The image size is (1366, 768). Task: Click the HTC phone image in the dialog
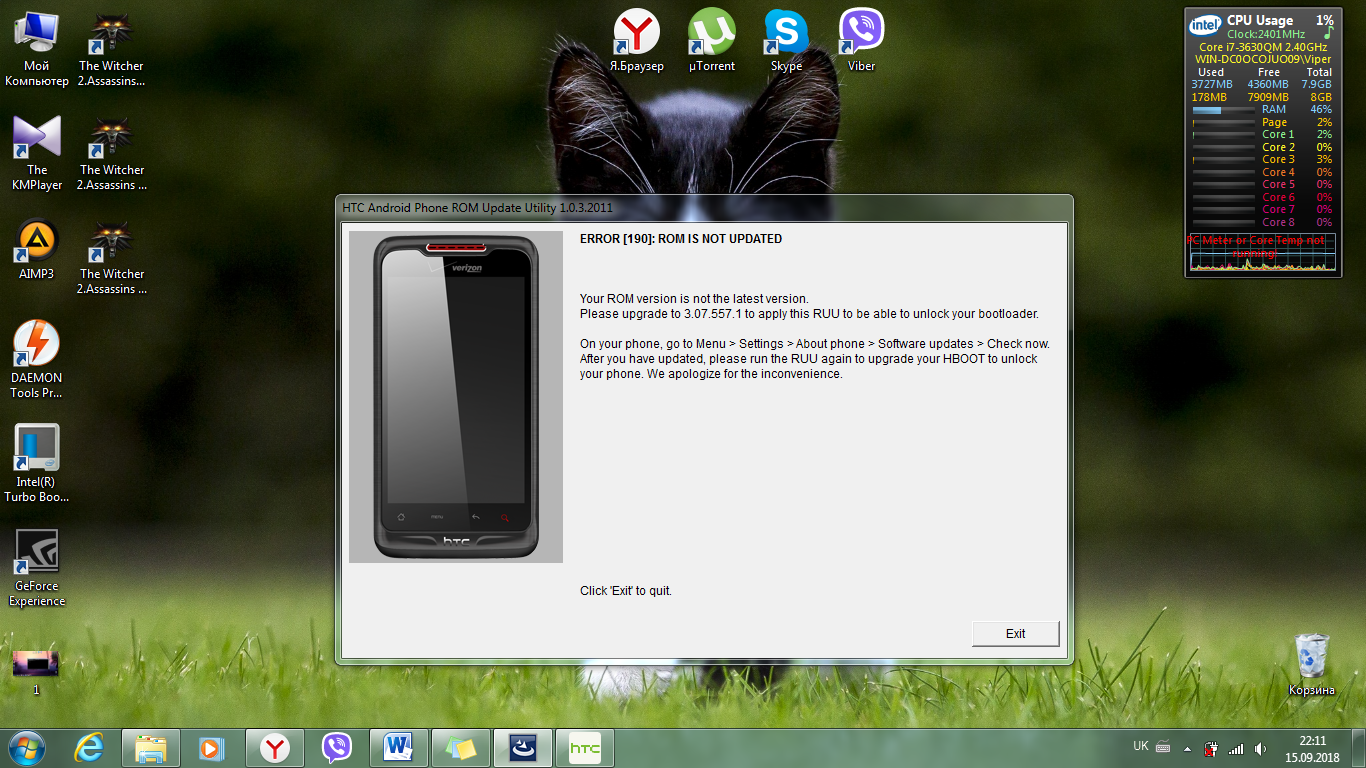tap(456, 397)
